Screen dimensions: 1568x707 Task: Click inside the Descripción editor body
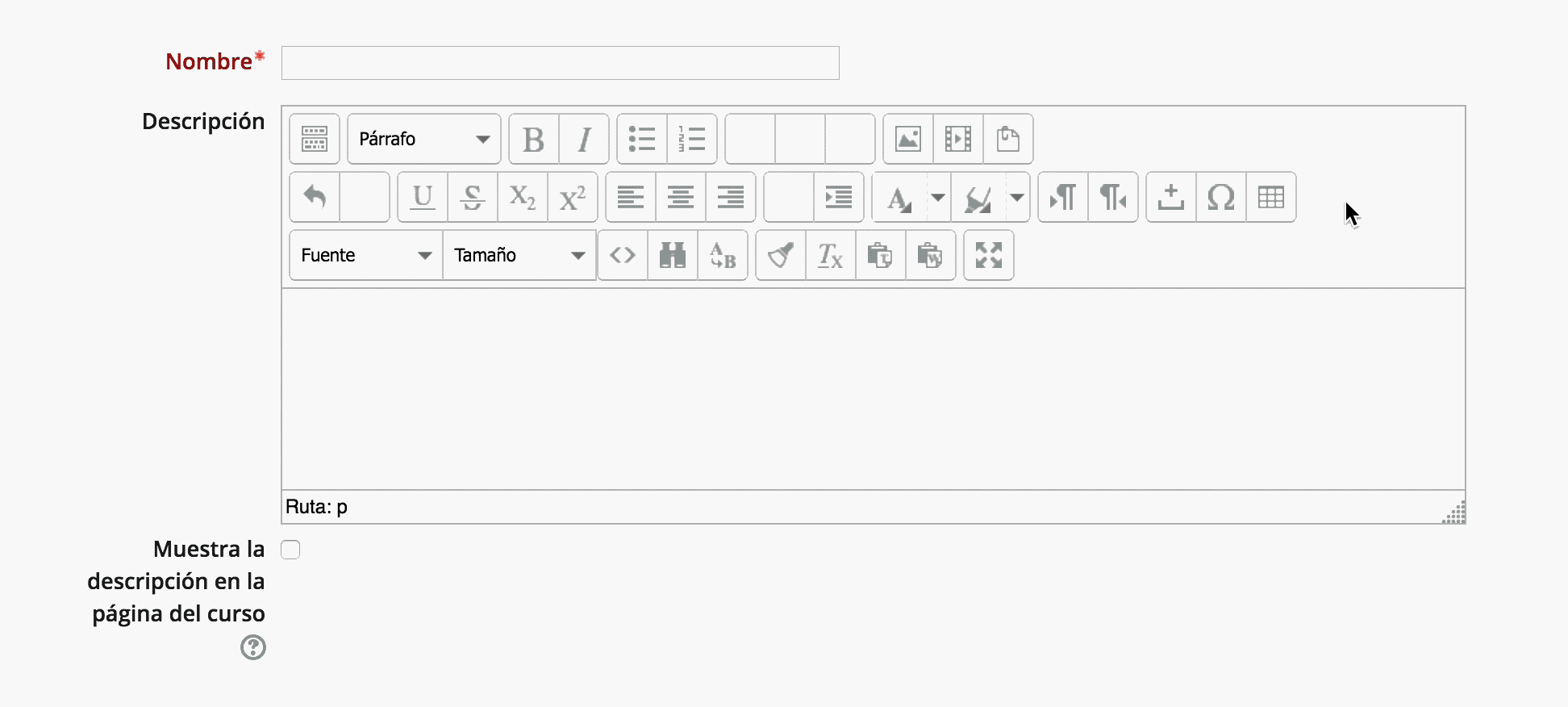click(873, 387)
